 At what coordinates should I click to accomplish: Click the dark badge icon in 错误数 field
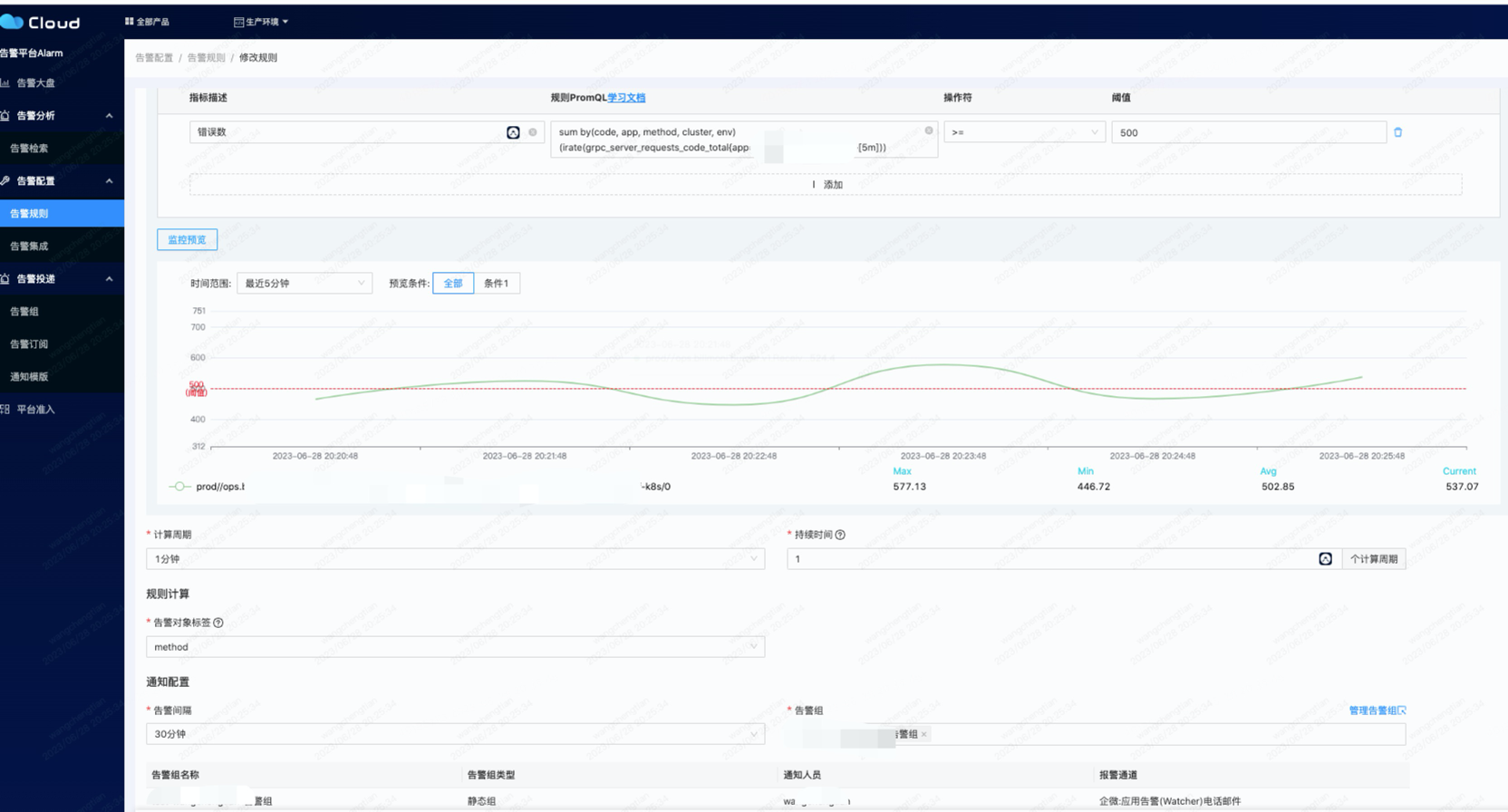point(513,132)
